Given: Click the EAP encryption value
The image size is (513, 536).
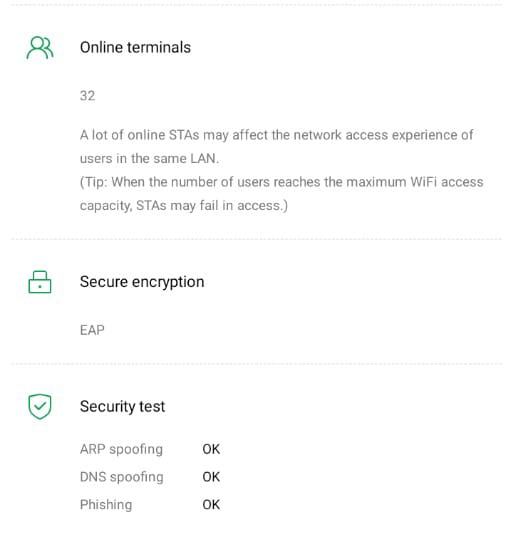Looking at the screenshot, I should pyautogui.click(x=92, y=330).
